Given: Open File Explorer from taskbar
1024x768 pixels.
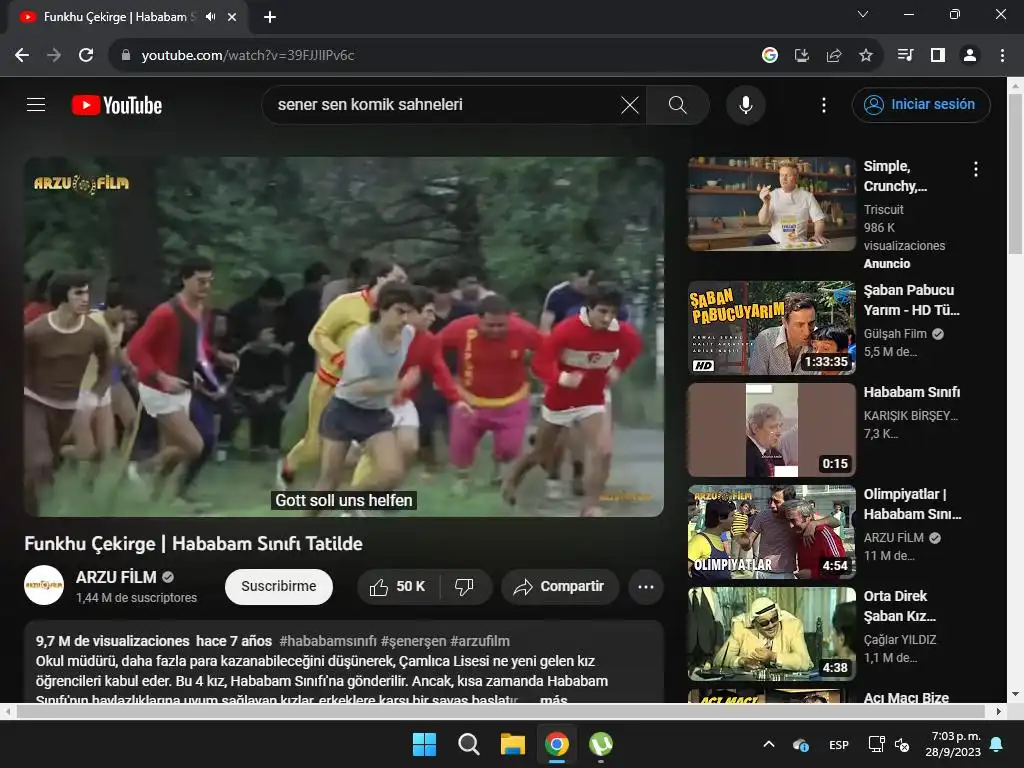Looking at the screenshot, I should click(x=513, y=744).
